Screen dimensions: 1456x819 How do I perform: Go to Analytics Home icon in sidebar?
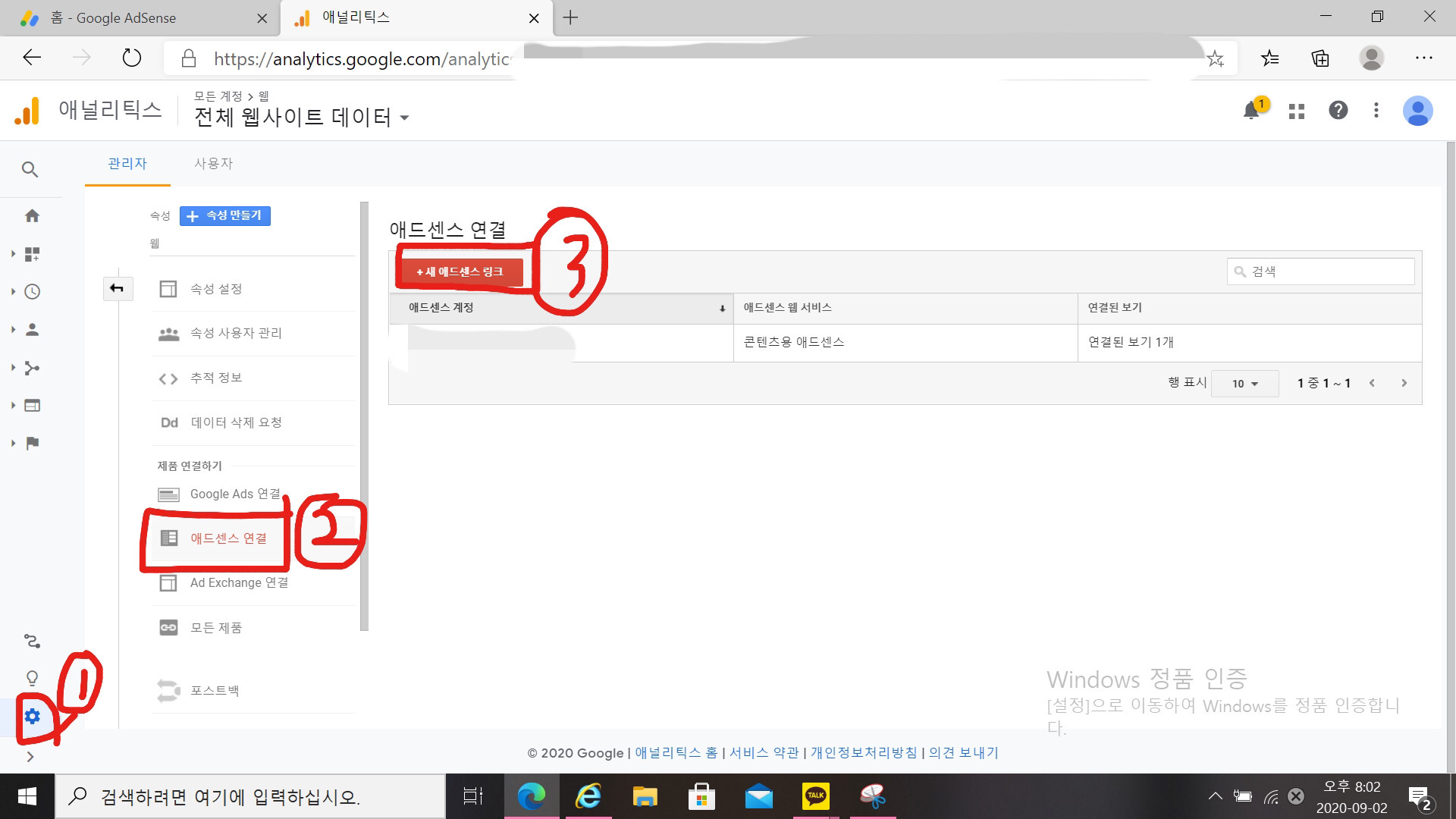[32, 216]
